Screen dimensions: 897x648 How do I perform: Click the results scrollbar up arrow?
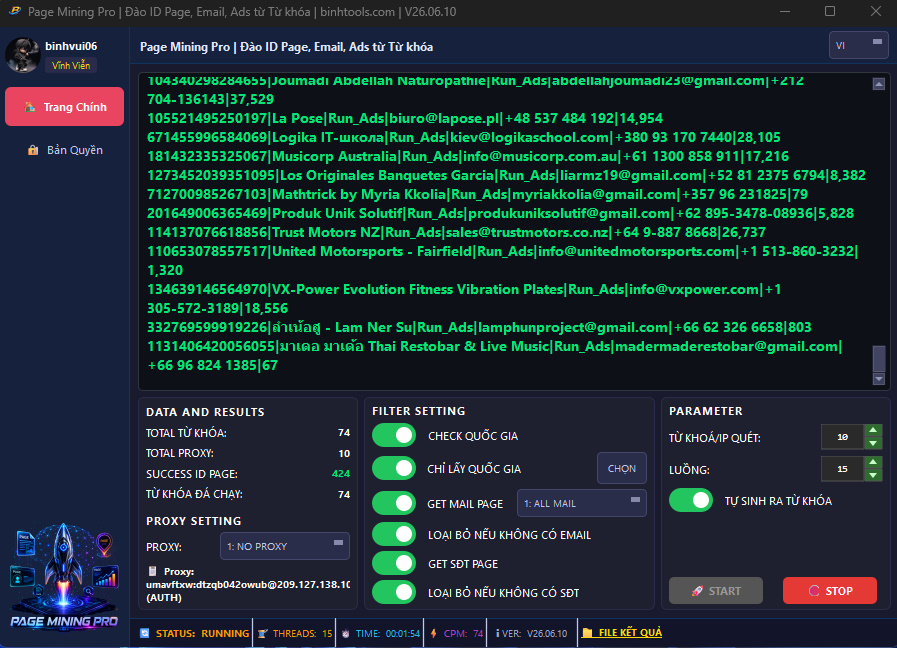(x=879, y=84)
